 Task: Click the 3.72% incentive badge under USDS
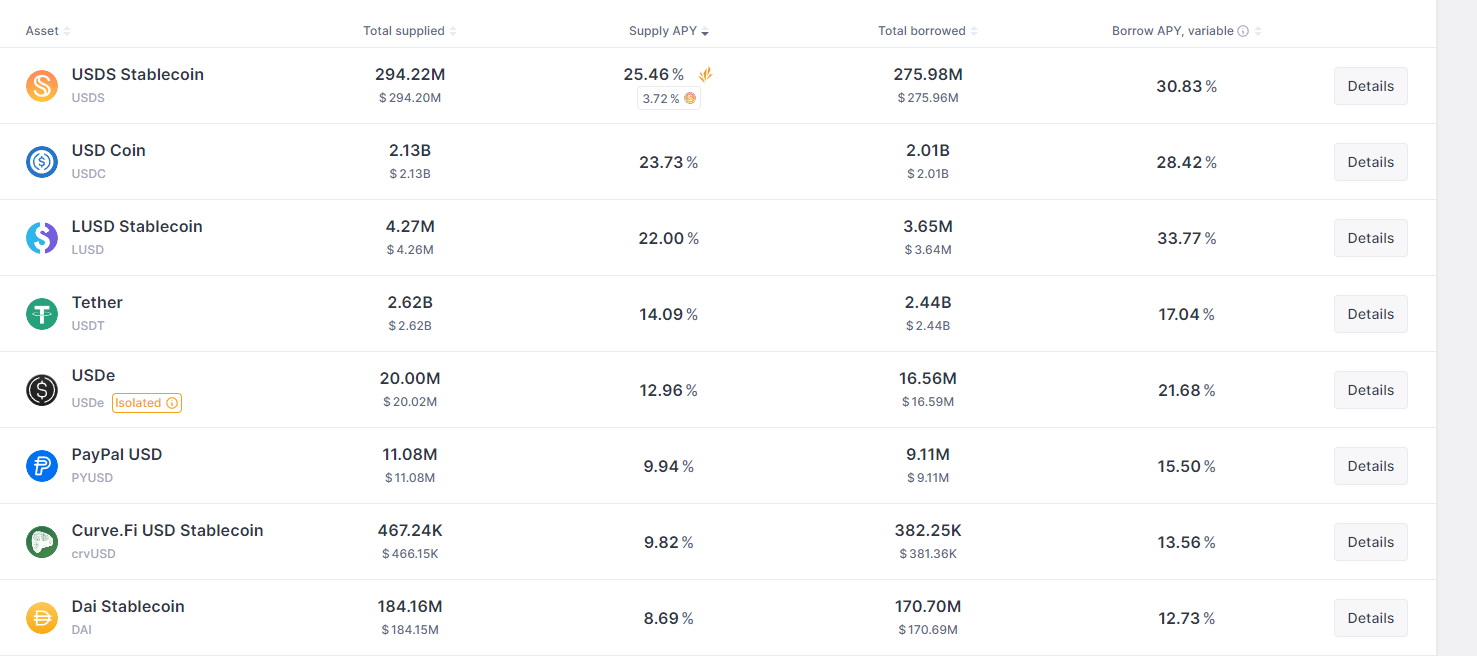(669, 98)
